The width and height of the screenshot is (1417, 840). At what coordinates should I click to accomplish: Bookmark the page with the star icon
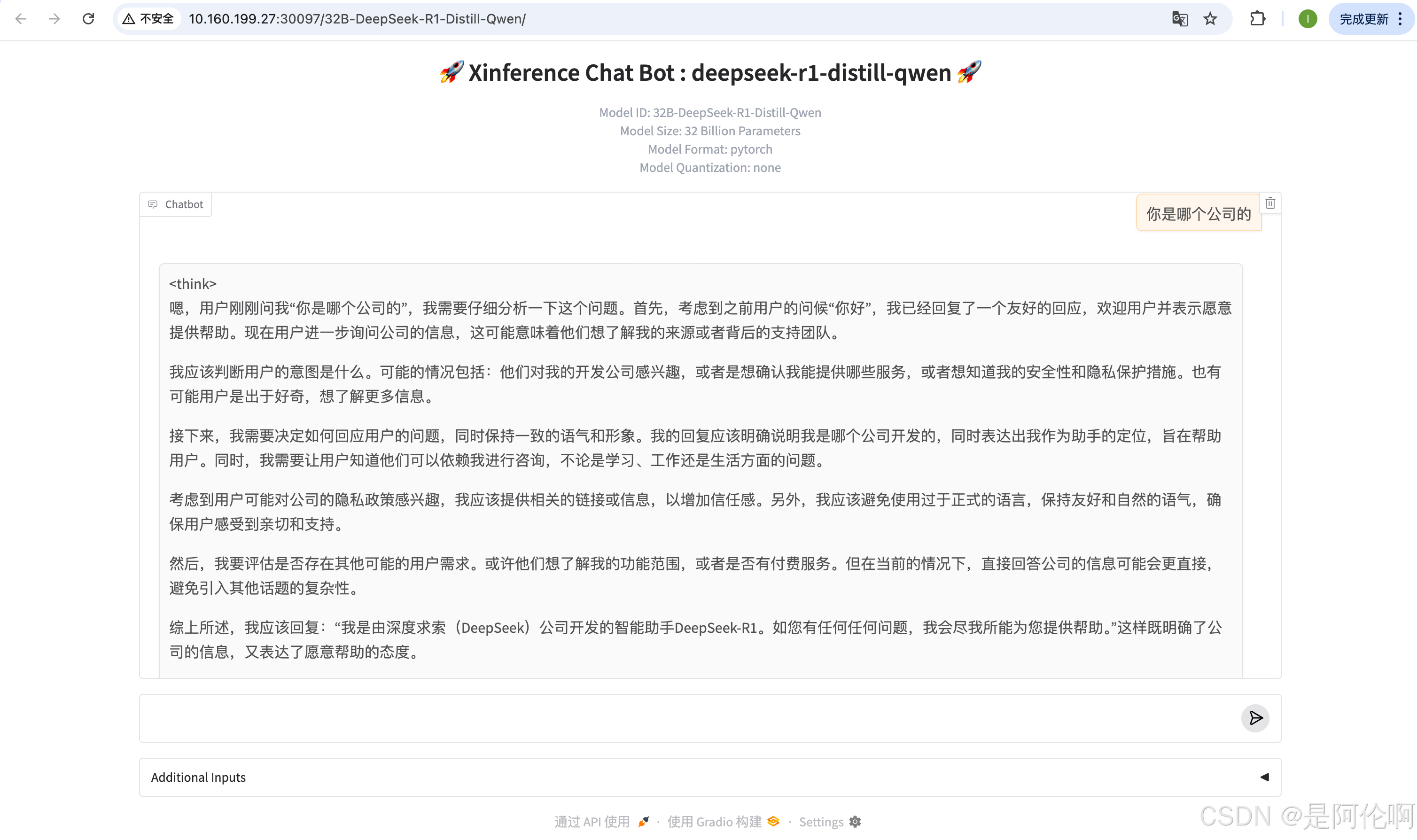coord(1210,19)
